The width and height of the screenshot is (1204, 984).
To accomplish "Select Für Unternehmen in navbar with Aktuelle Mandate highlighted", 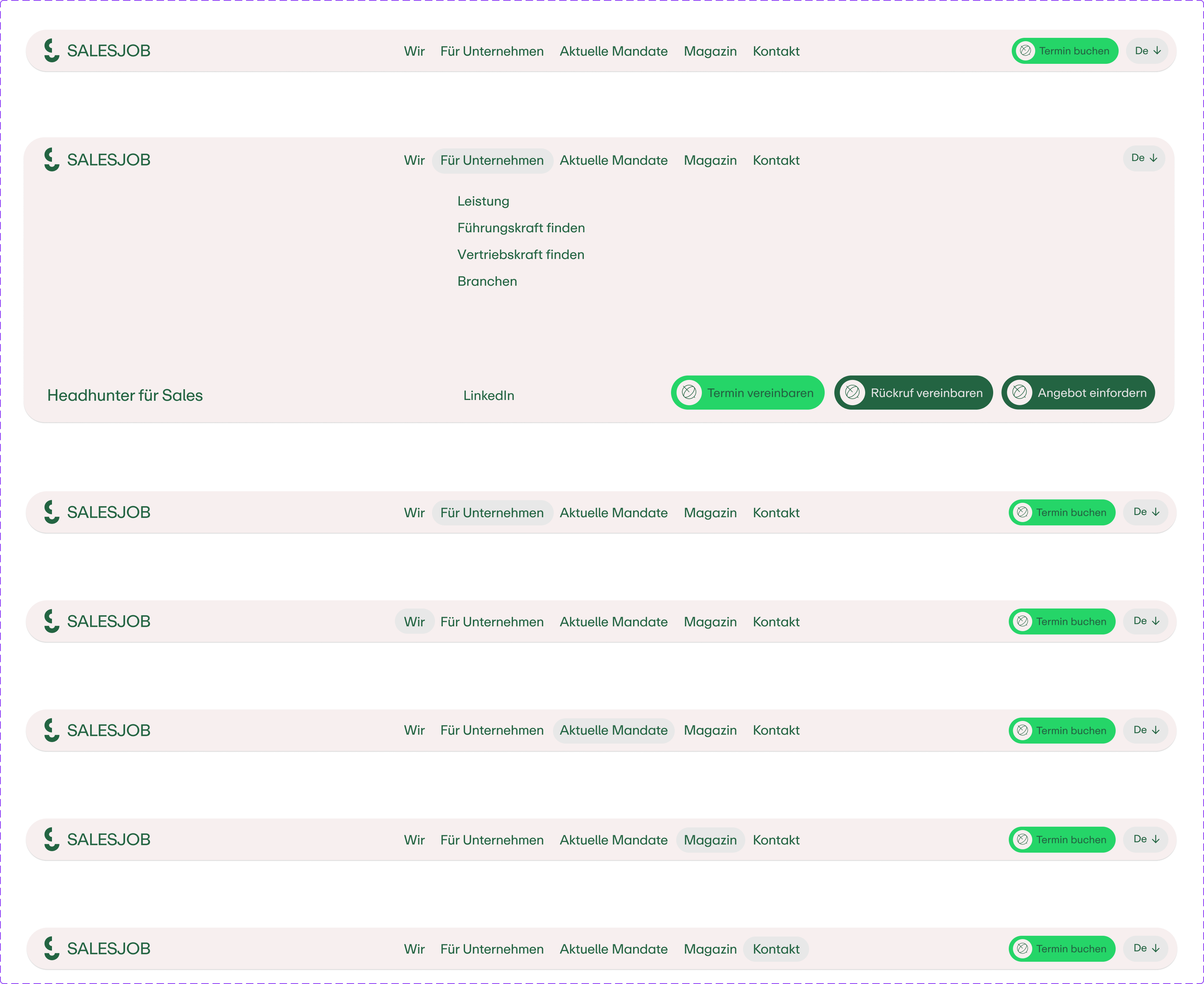I will [x=492, y=731].
